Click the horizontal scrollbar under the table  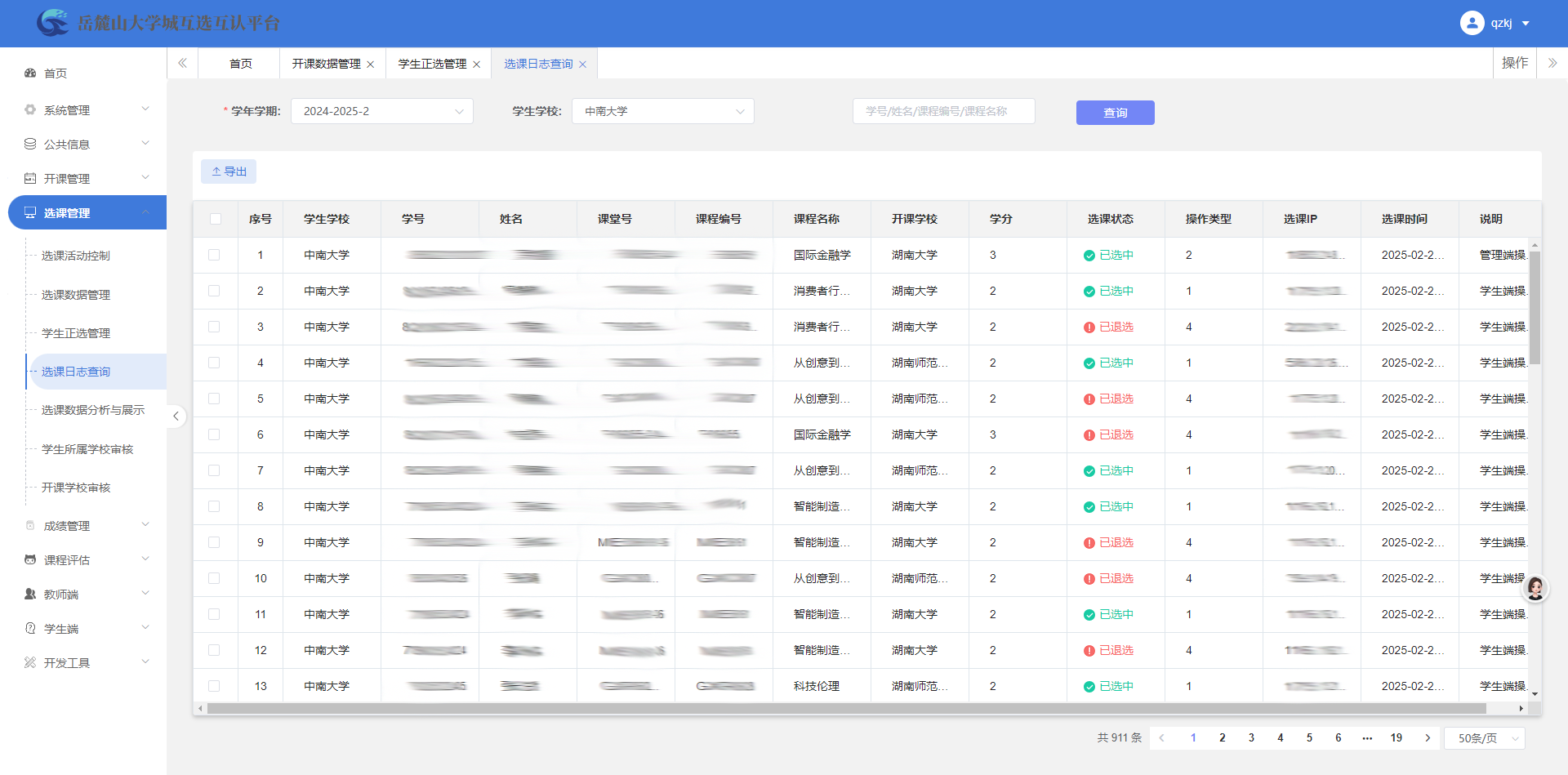click(845, 709)
